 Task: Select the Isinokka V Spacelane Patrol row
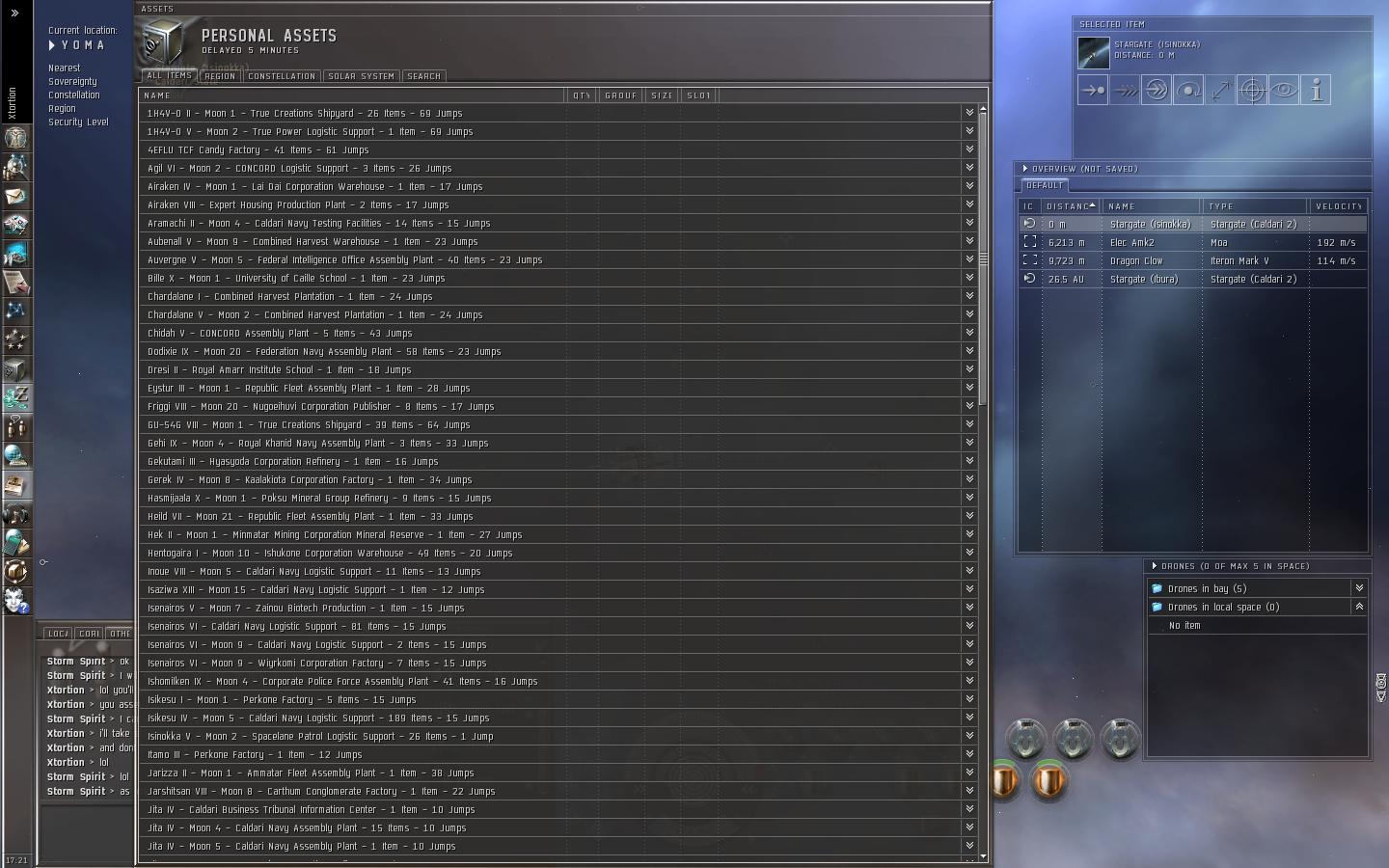click(x=558, y=736)
